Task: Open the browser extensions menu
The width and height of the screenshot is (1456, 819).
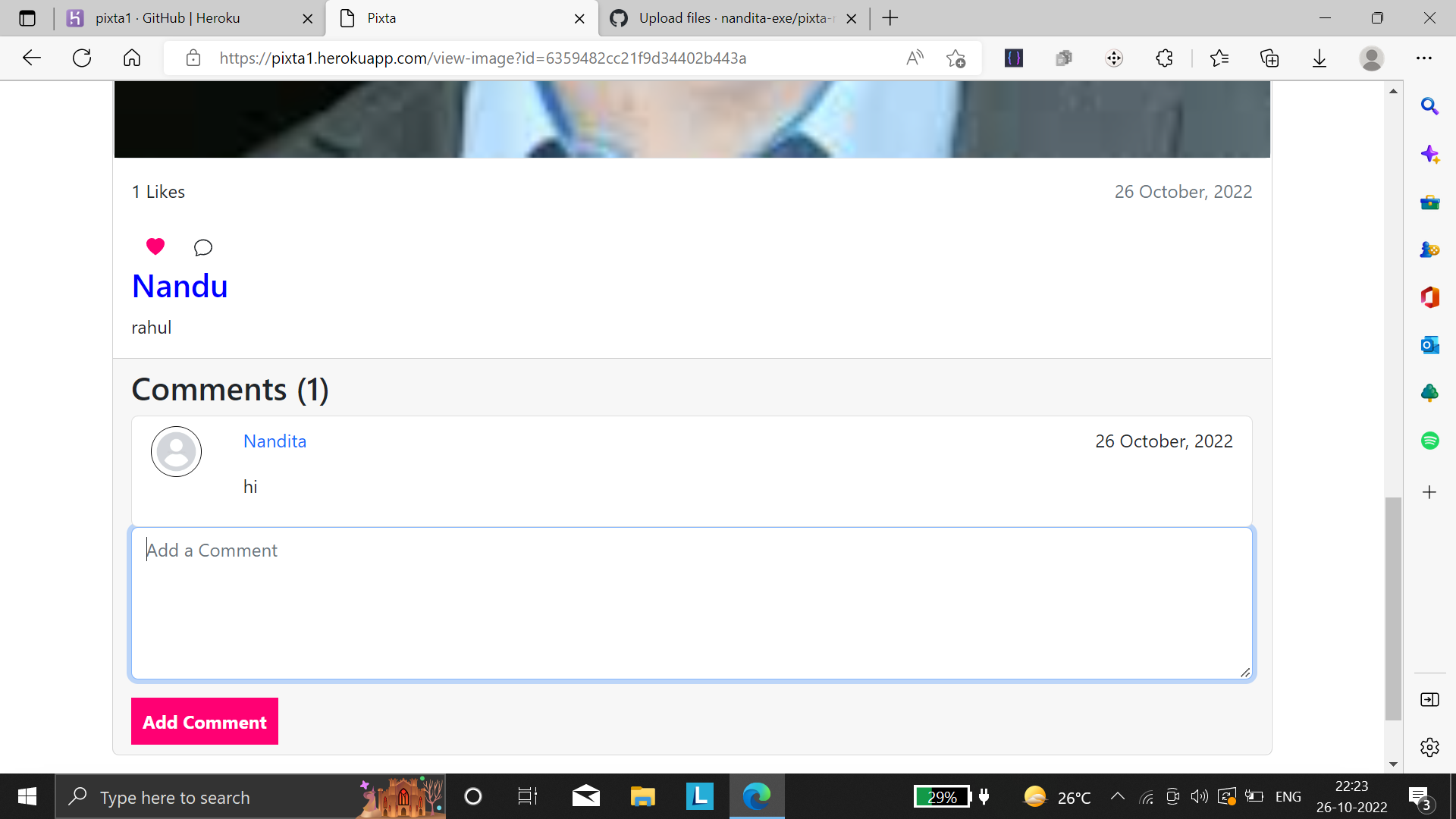Action: point(1164,58)
